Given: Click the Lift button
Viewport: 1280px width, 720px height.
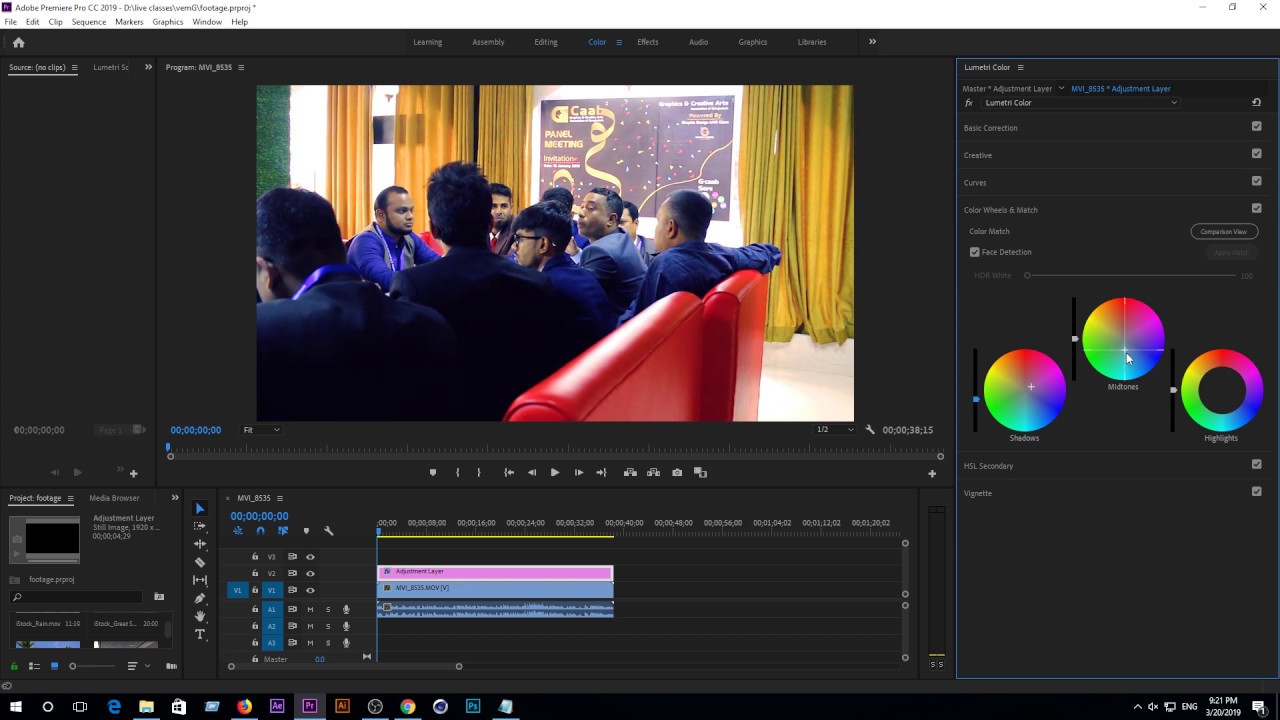Looking at the screenshot, I should 630,473.
